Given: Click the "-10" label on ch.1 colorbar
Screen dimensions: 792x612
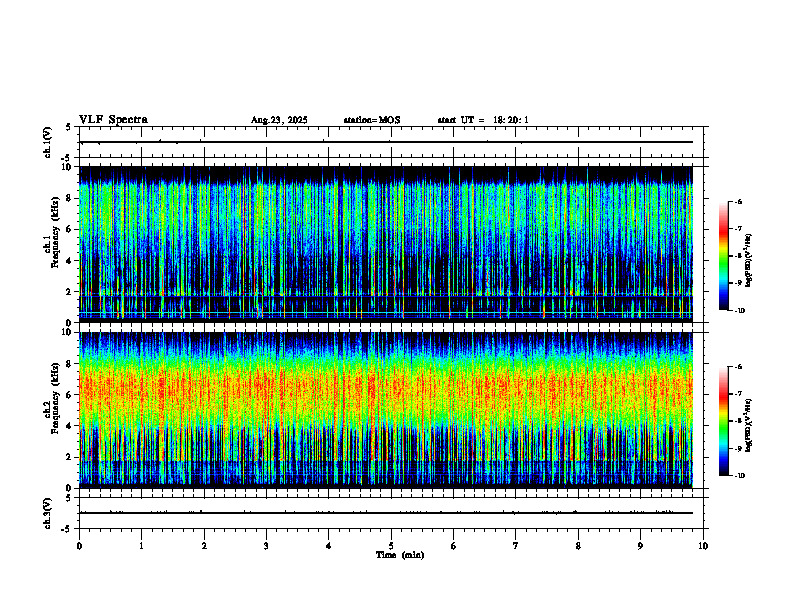Looking at the screenshot, I should (739, 311).
